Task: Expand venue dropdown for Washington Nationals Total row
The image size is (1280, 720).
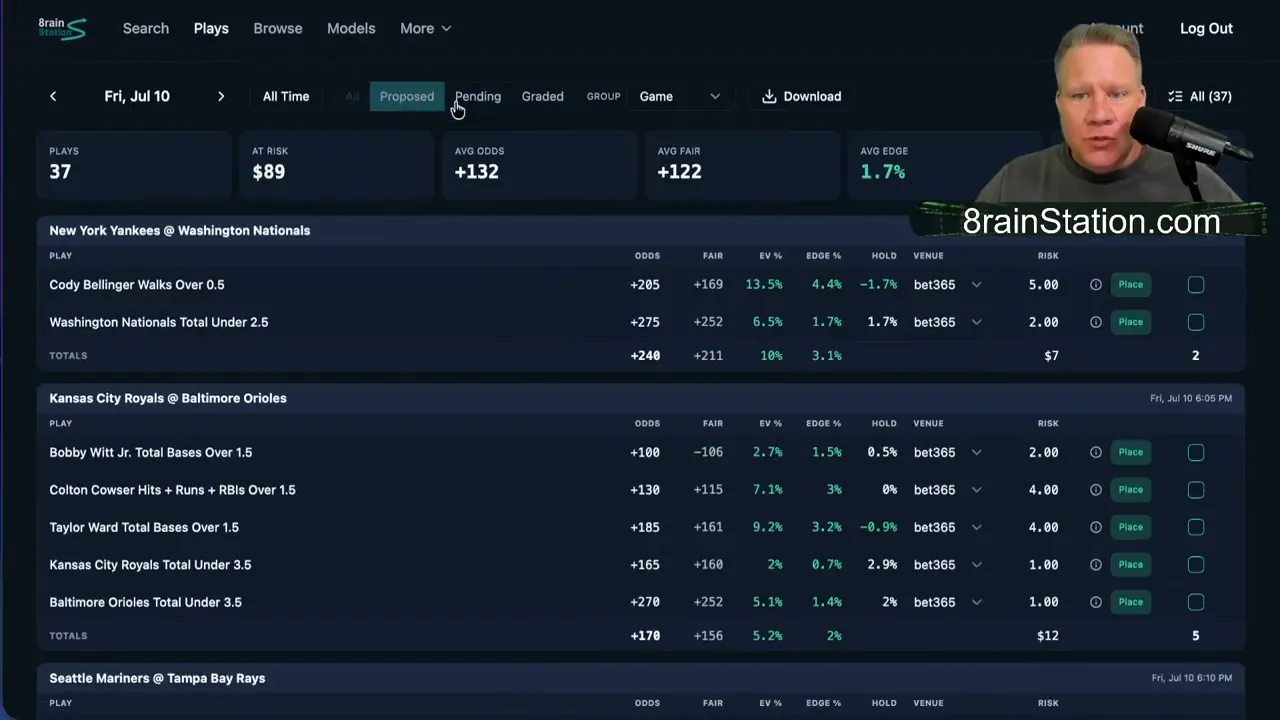Action: click(x=976, y=322)
